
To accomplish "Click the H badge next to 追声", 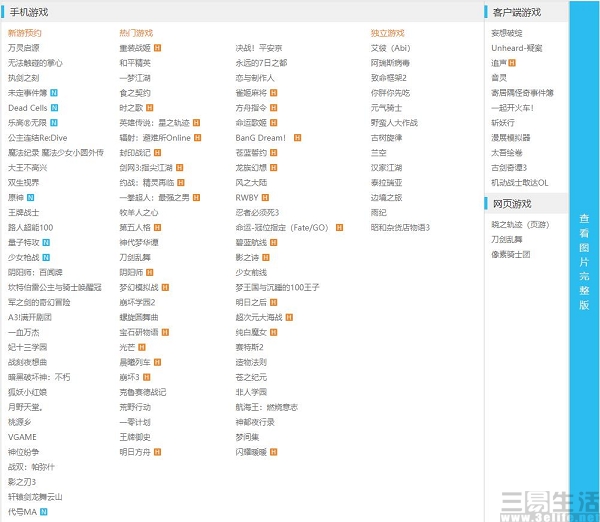I will (x=512, y=63).
